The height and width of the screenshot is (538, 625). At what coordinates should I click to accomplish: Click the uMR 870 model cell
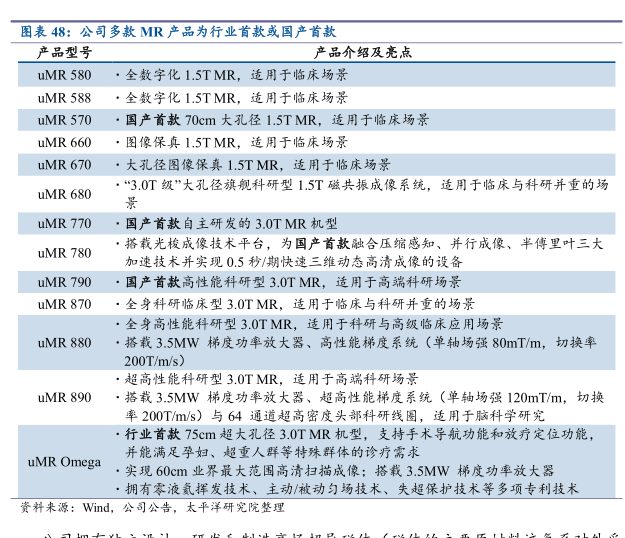click(x=64, y=305)
